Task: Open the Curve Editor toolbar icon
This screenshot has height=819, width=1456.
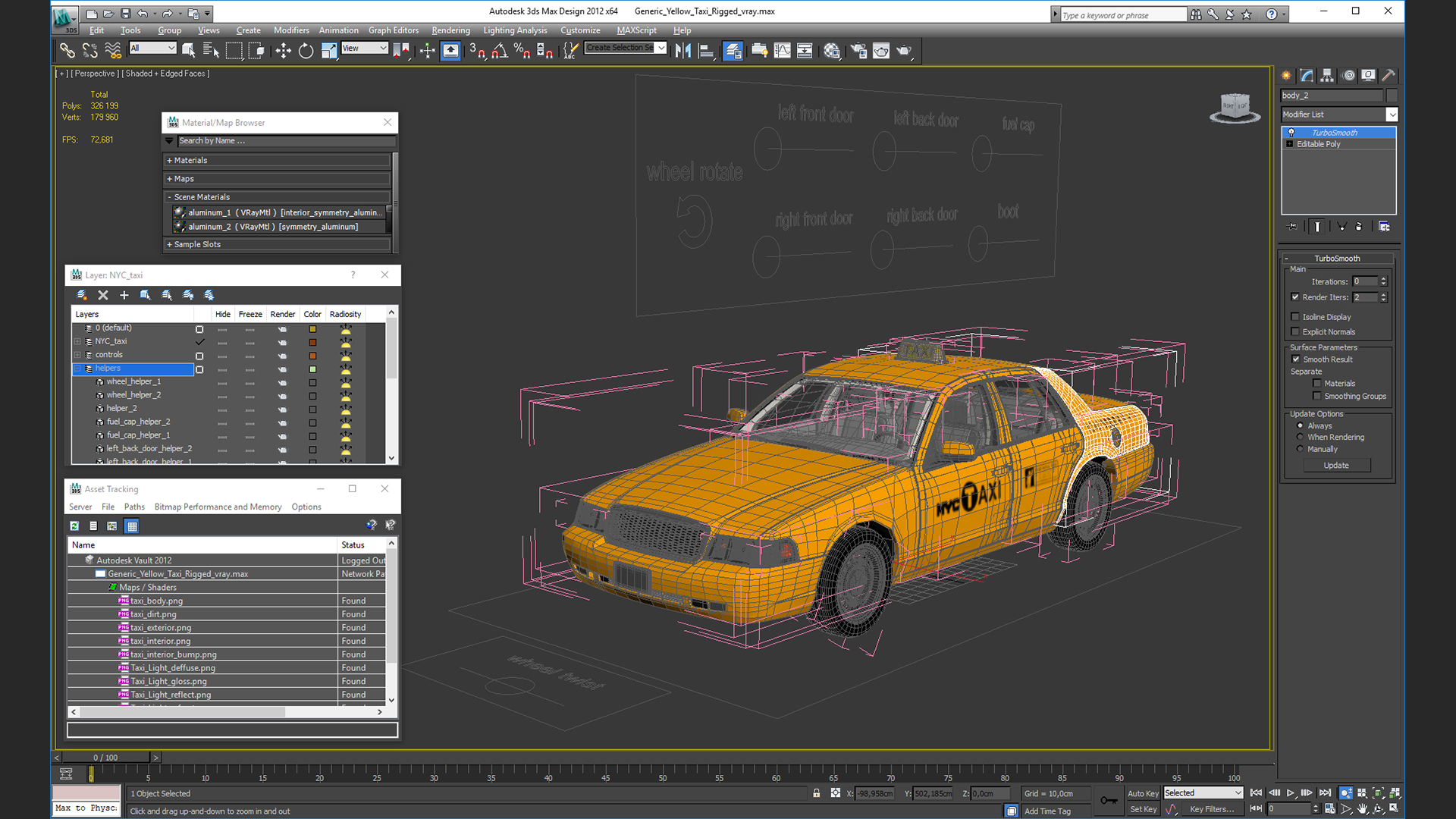Action: click(x=782, y=51)
